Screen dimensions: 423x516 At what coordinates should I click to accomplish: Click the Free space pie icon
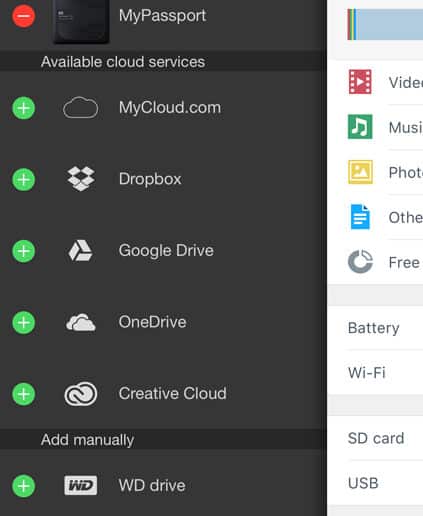click(x=360, y=262)
